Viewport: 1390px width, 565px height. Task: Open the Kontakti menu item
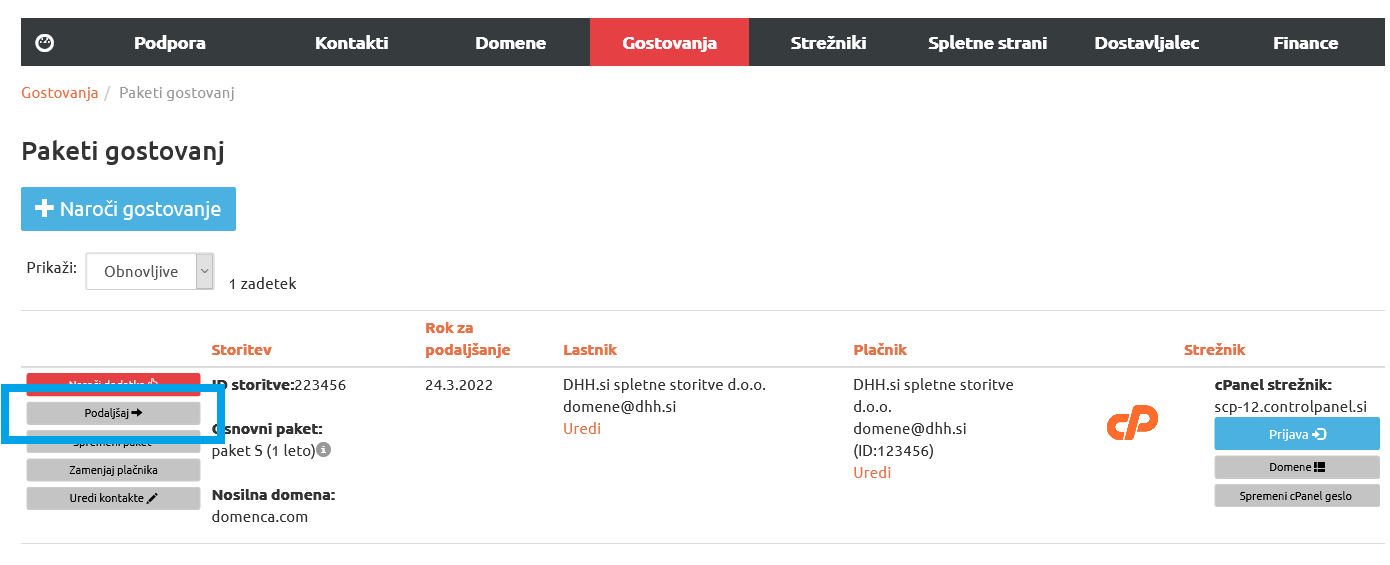pyautogui.click(x=351, y=43)
